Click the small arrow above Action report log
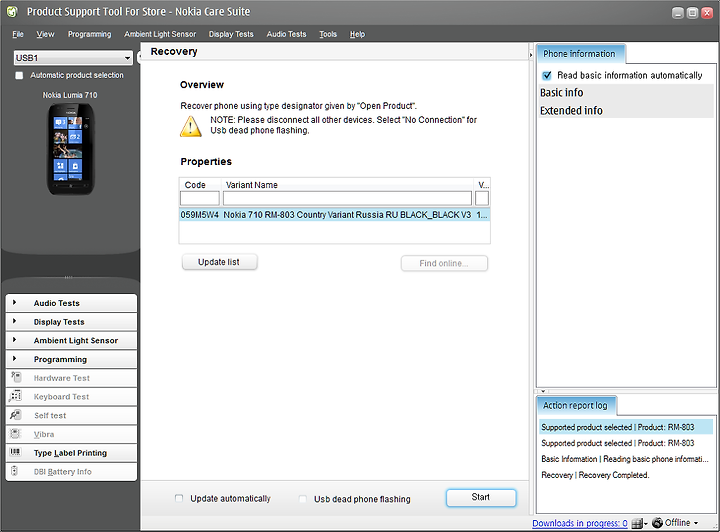This screenshot has height=532, width=720. tap(543, 392)
